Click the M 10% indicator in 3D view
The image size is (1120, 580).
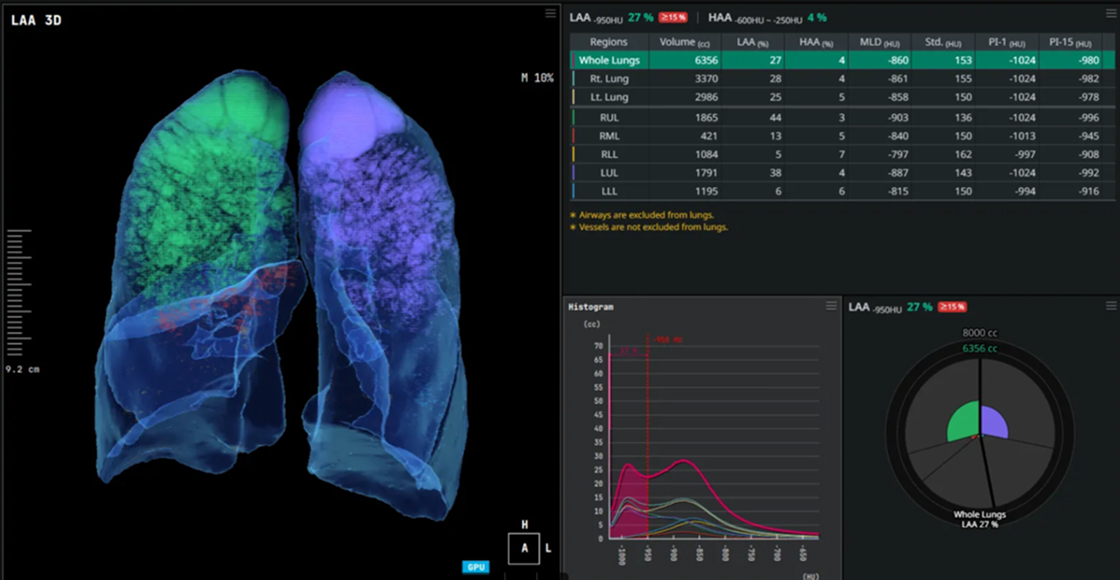coord(537,78)
